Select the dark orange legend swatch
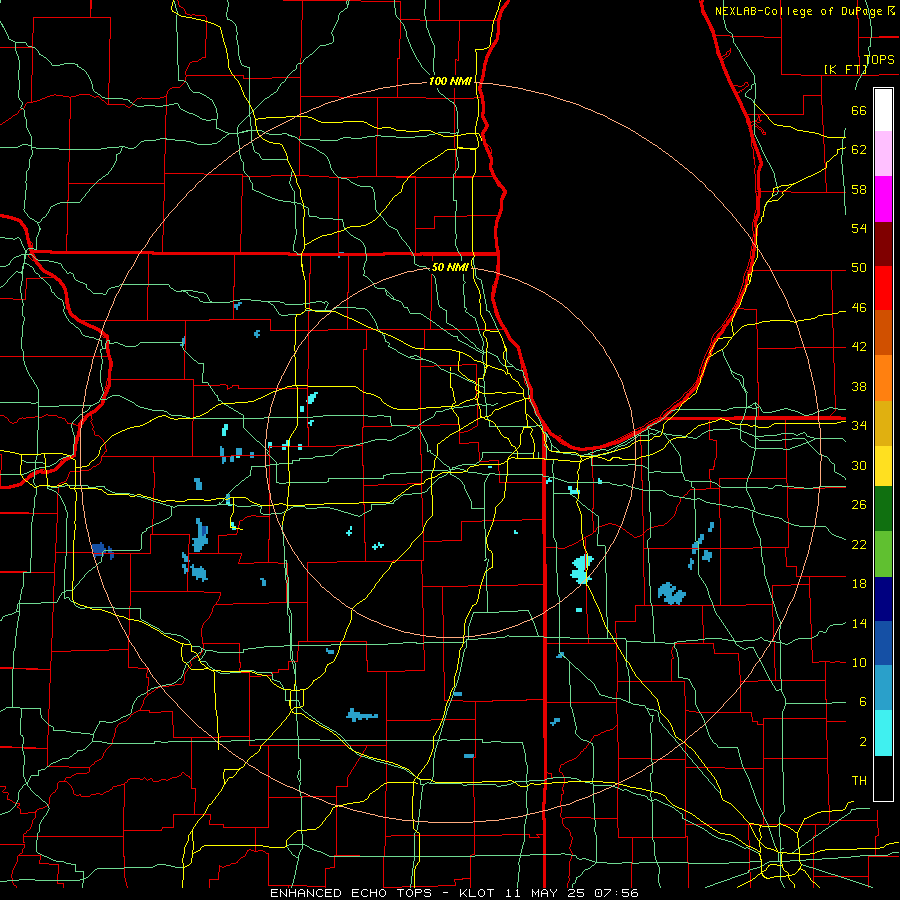The image size is (900, 900). [x=883, y=332]
